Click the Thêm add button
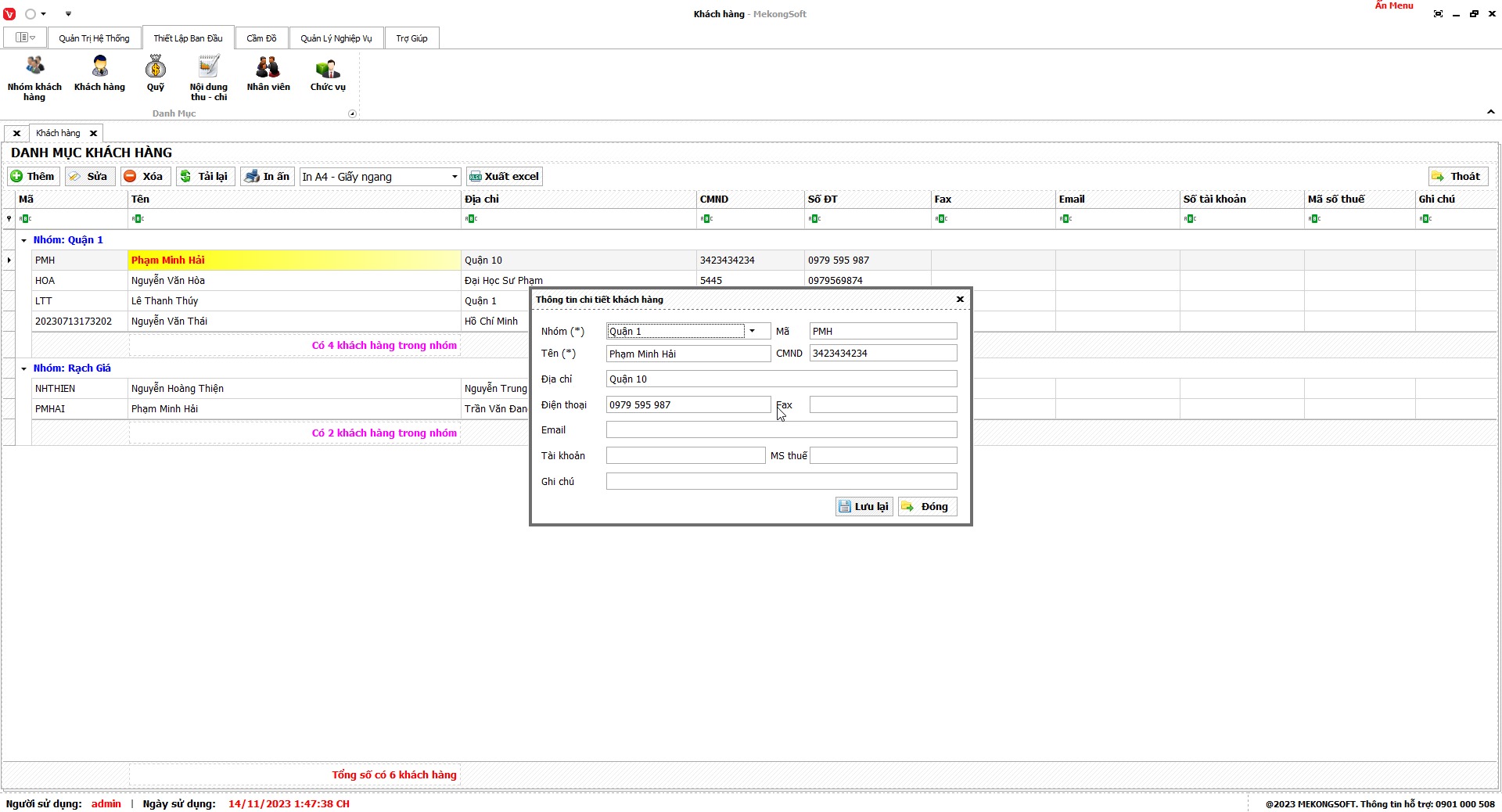 [x=33, y=177]
